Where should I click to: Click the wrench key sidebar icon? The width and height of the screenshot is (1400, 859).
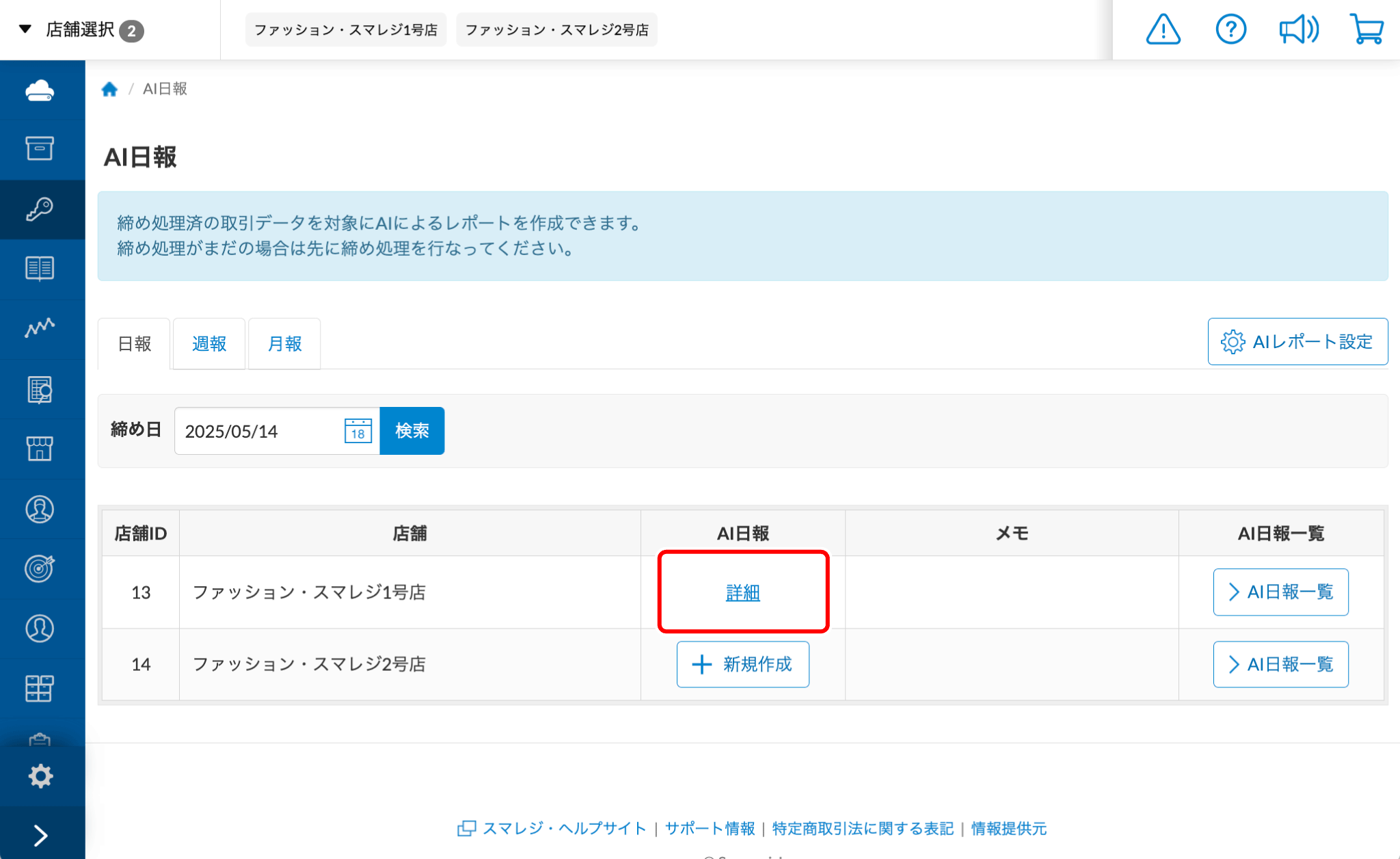pyautogui.click(x=40, y=209)
